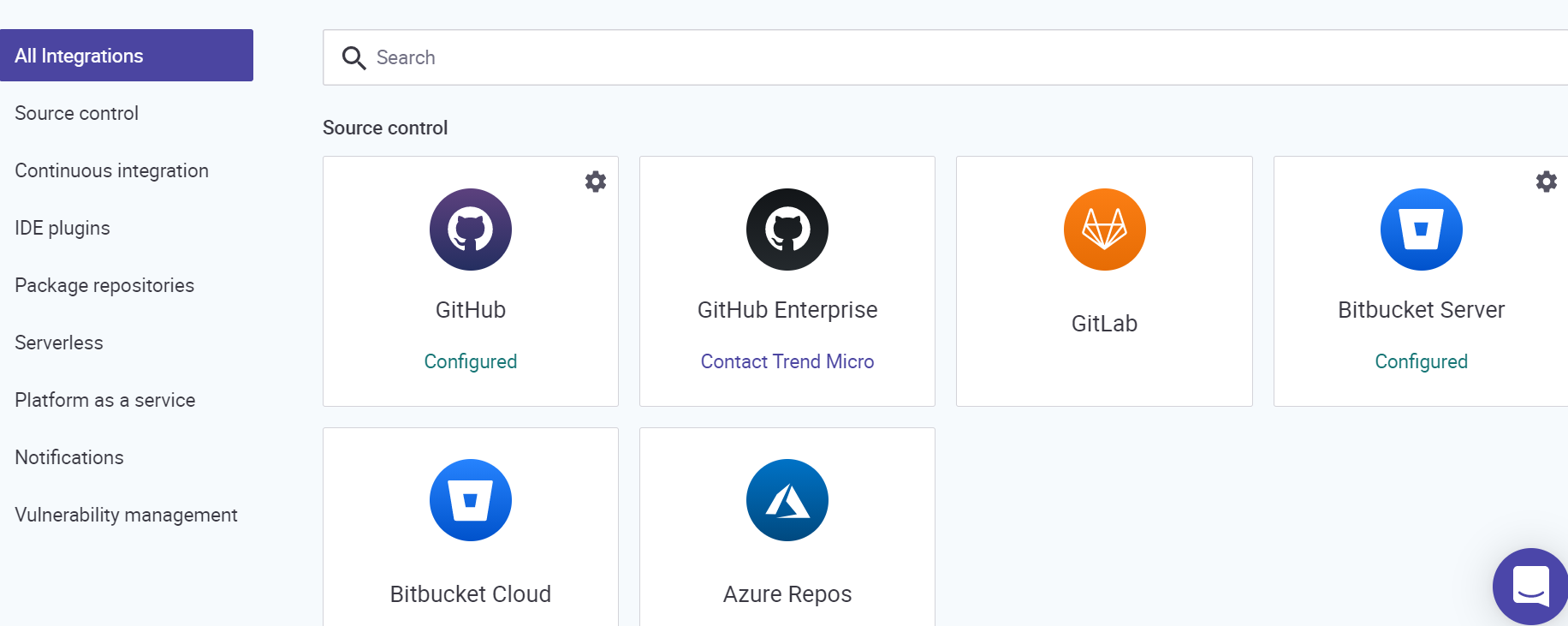Open the GitLab card title
This screenshot has height=626, width=1568.
[1104, 324]
